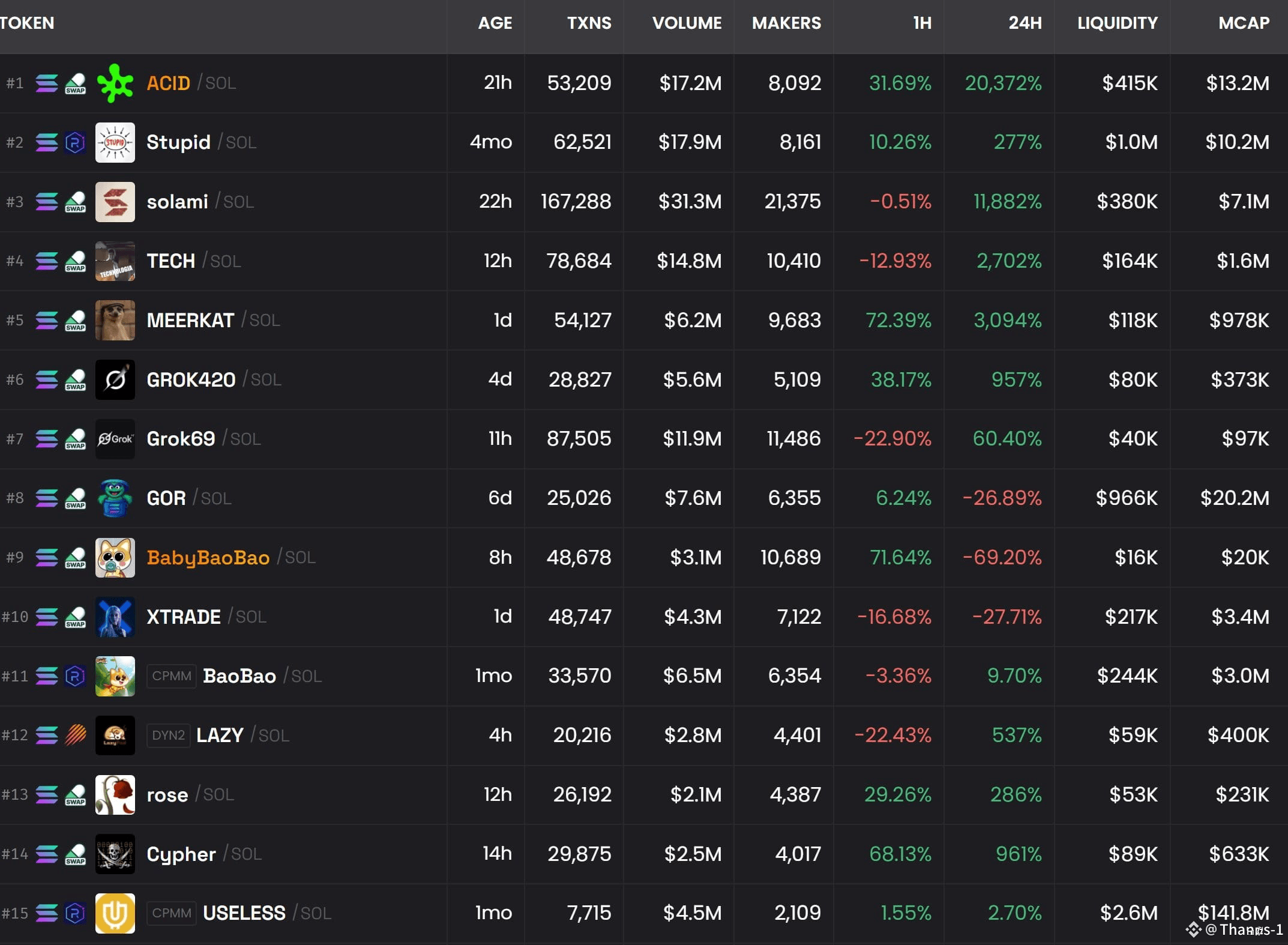1288x945 pixels.
Task: Sort by the TXNS column header
Action: (589, 23)
